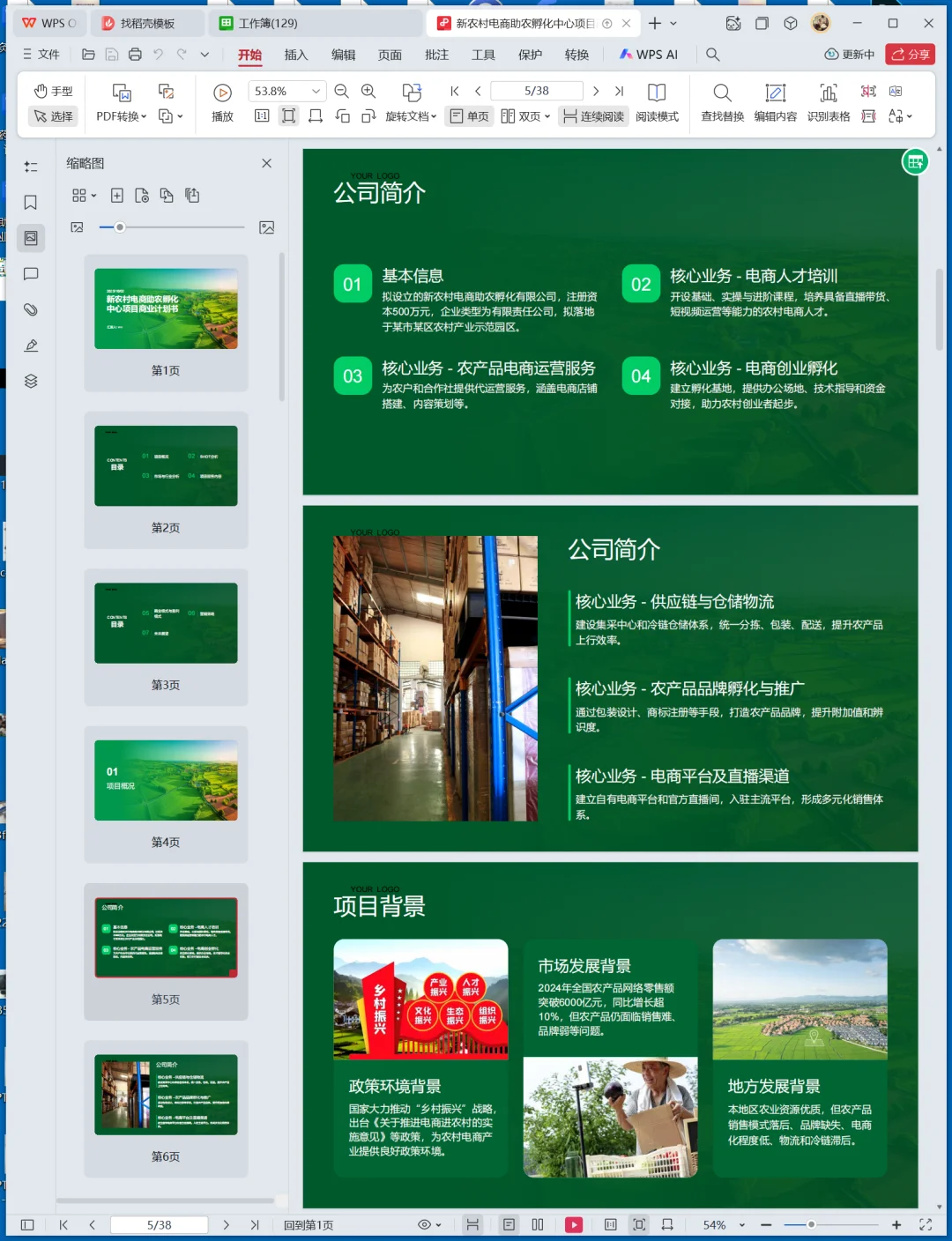Open the PDF Convert dropdown (PDF转换)

[x=122, y=102]
